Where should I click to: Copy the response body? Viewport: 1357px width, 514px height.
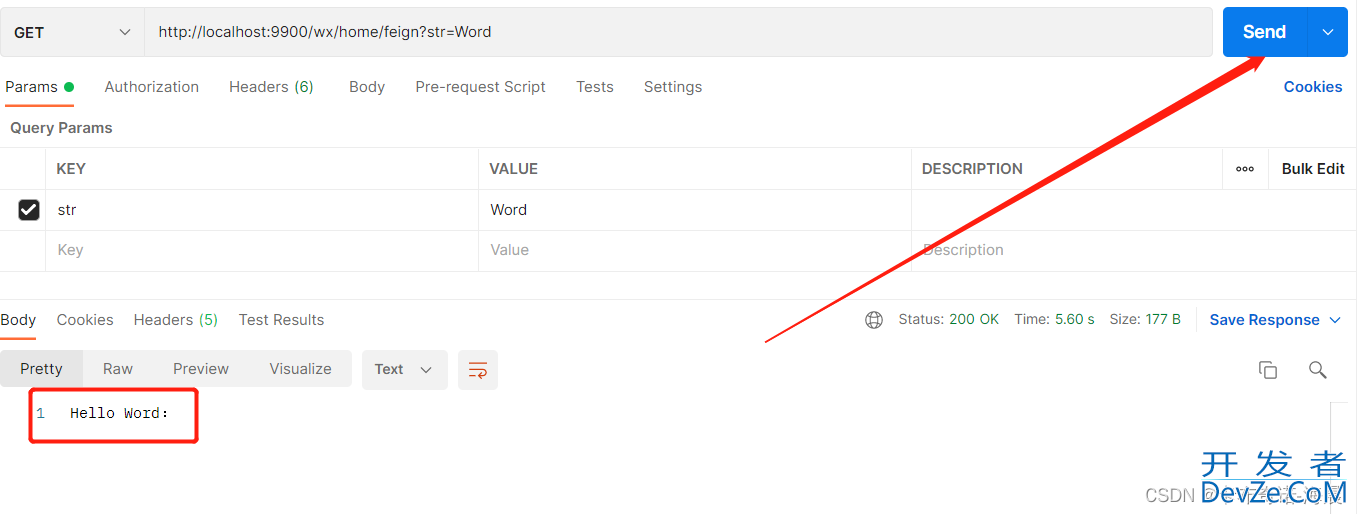click(1268, 370)
